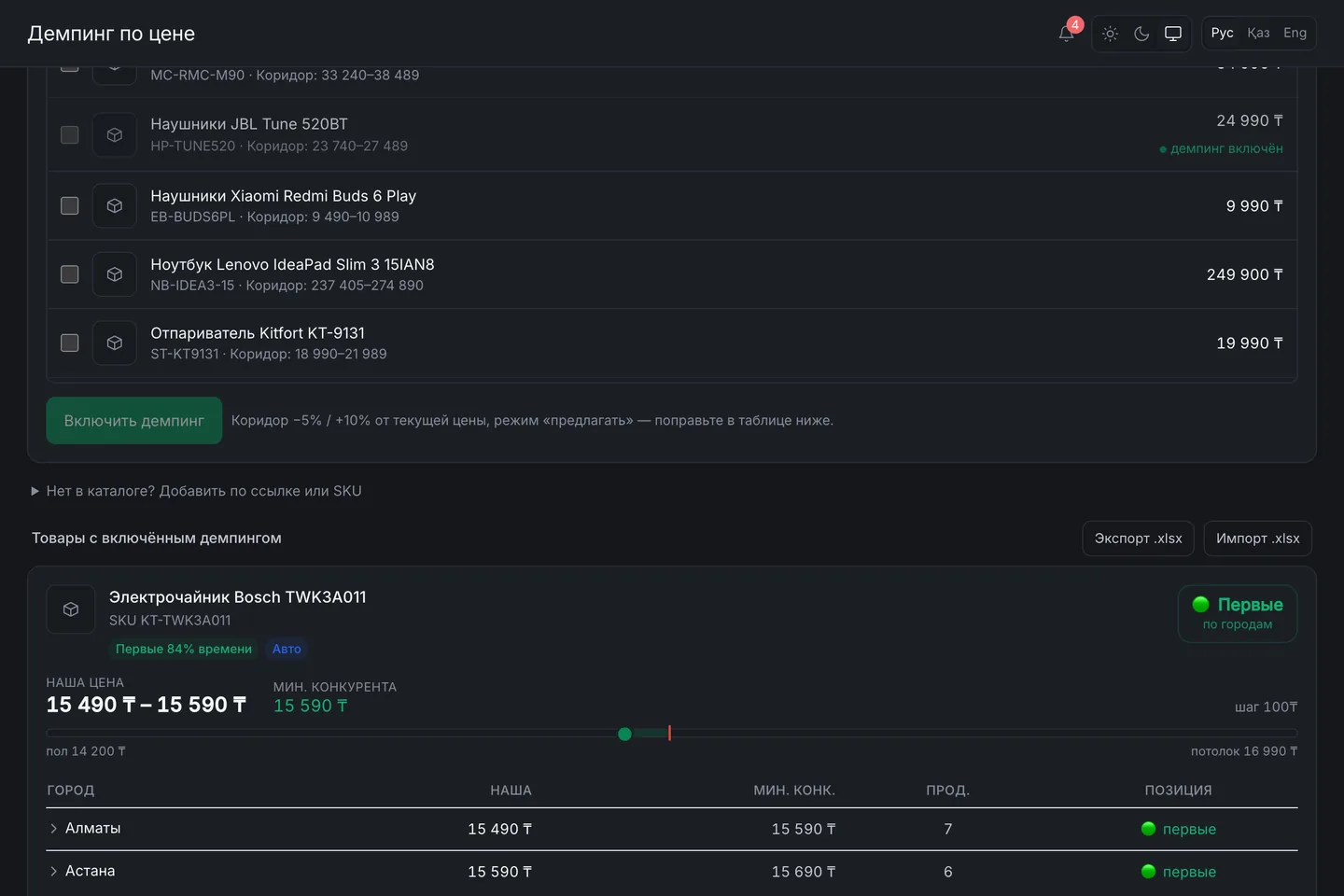The image size is (1344, 896).
Task: Click 'Электрочайник Bosch TWK3A011' title
Action: [x=238, y=597]
